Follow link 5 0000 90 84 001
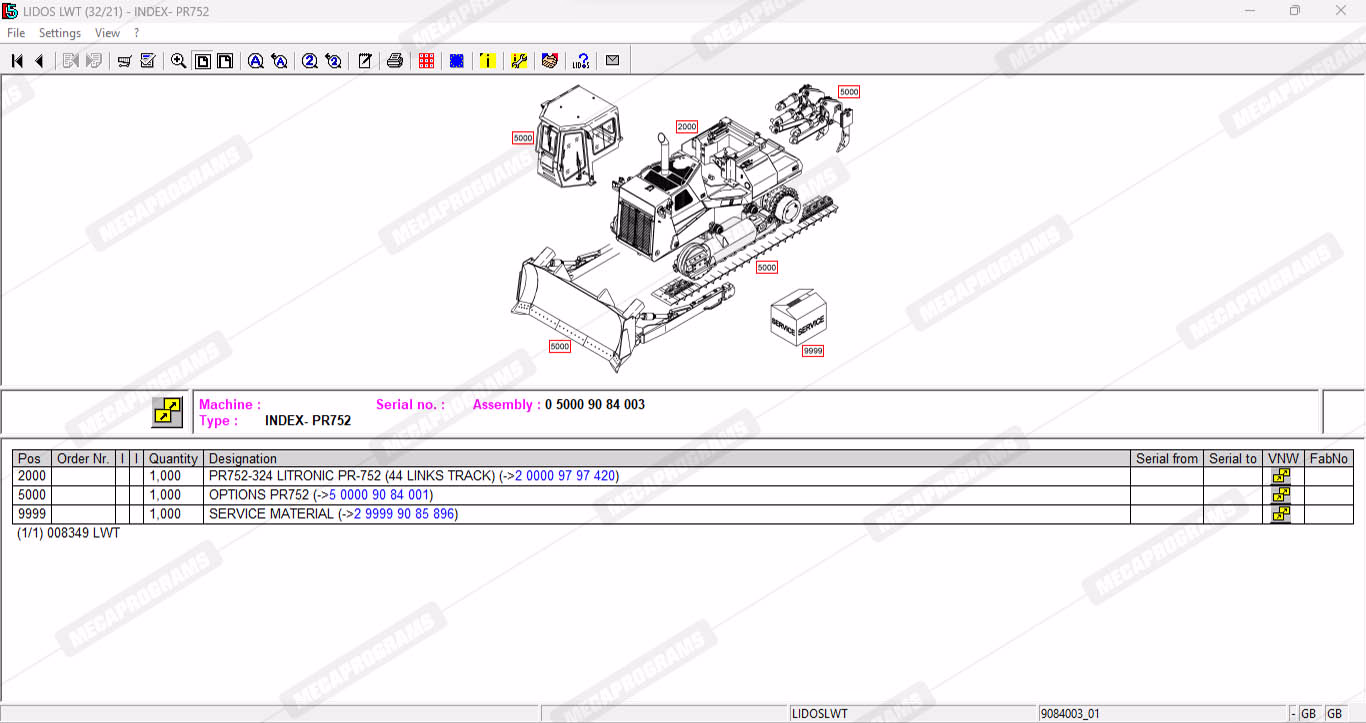 point(381,495)
